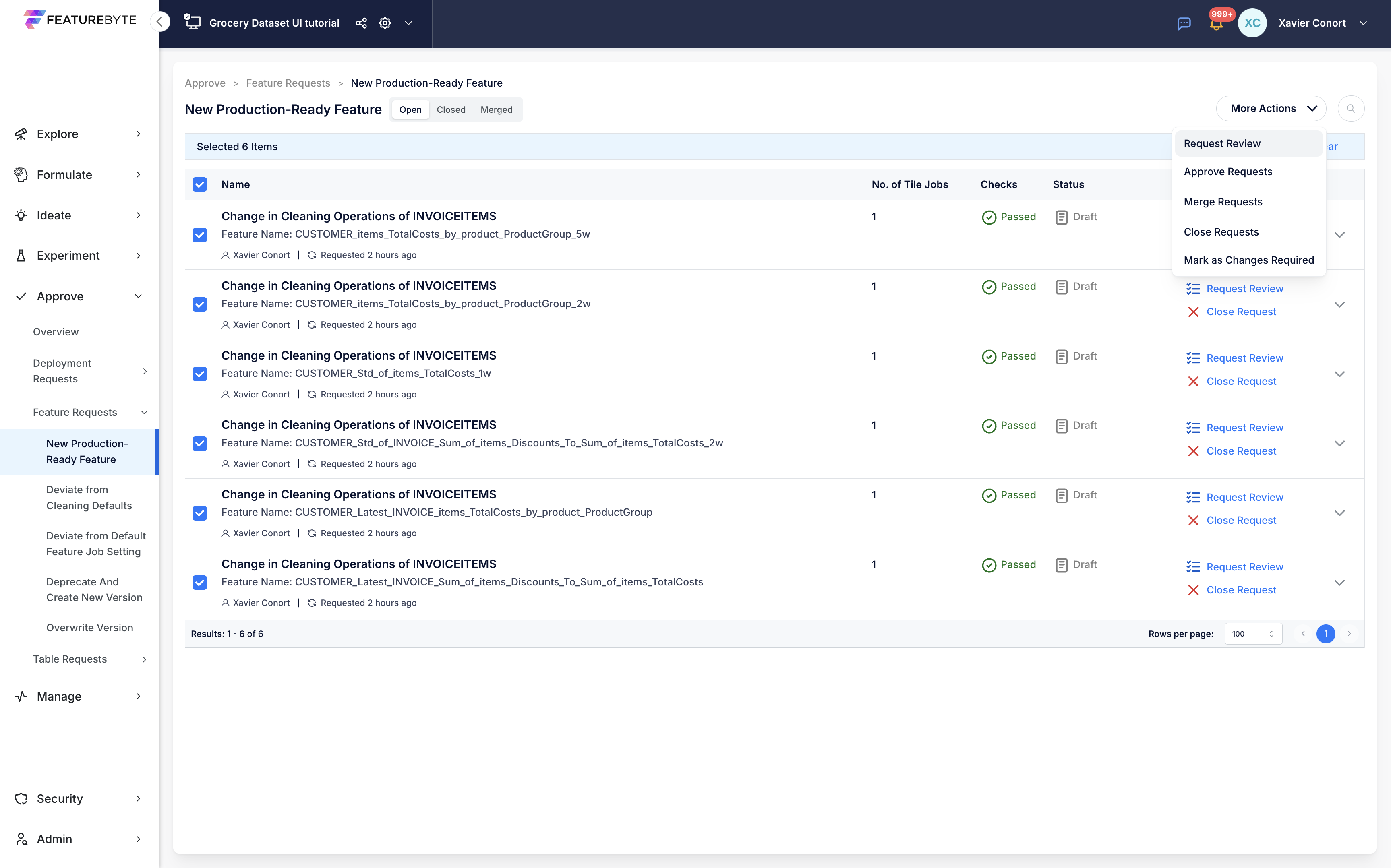This screenshot has width=1391, height=868.
Task: Click Passed check icon for ProductGroup_5w row
Action: (989, 217)
